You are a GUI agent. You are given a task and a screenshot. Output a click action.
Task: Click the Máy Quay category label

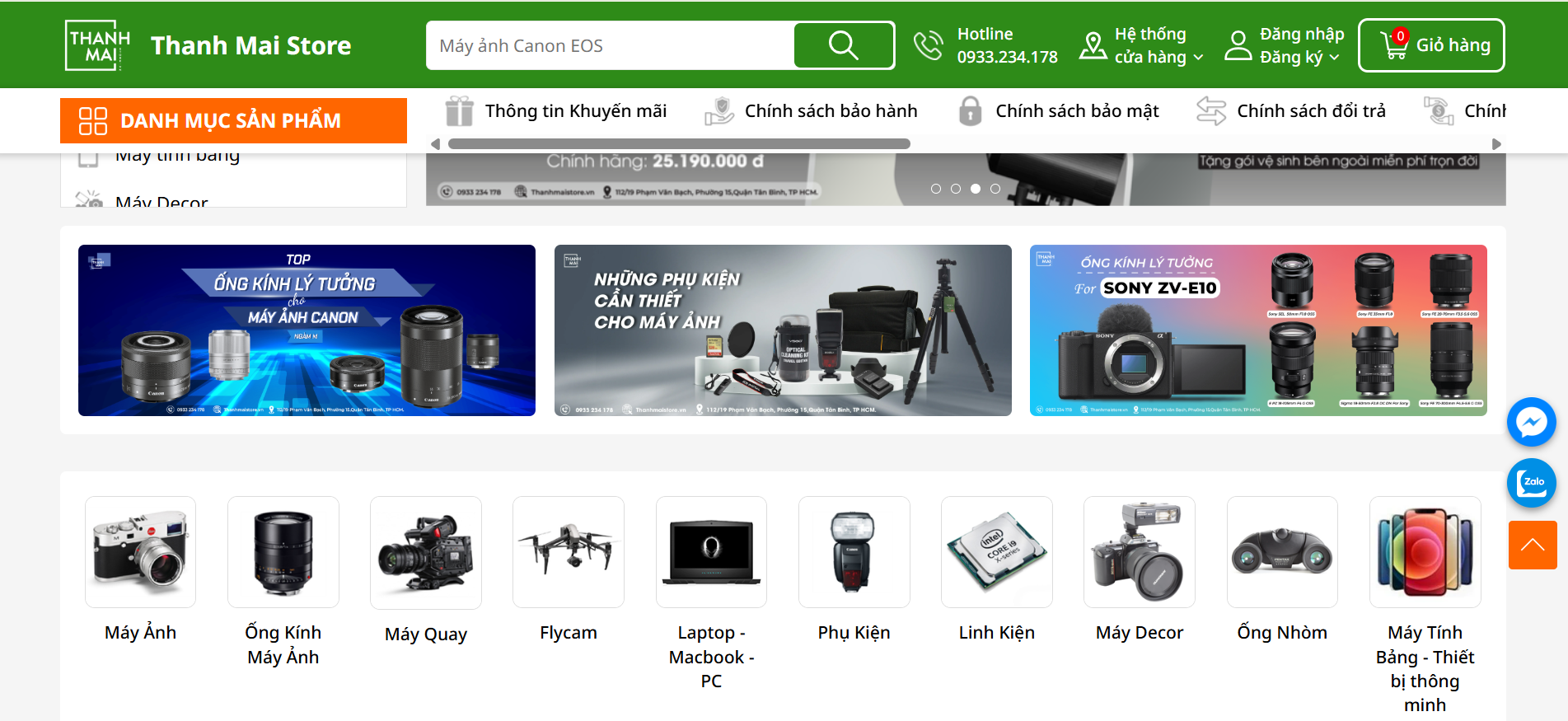point(426,634)
